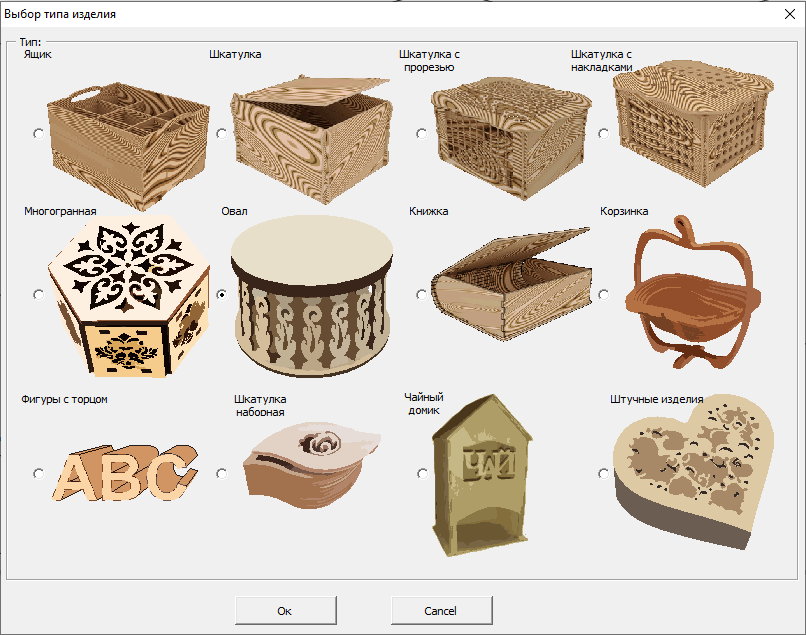Click the Многогранная label text
The image size is (806, 635).
pyautogui.click(x=60, y=211)
